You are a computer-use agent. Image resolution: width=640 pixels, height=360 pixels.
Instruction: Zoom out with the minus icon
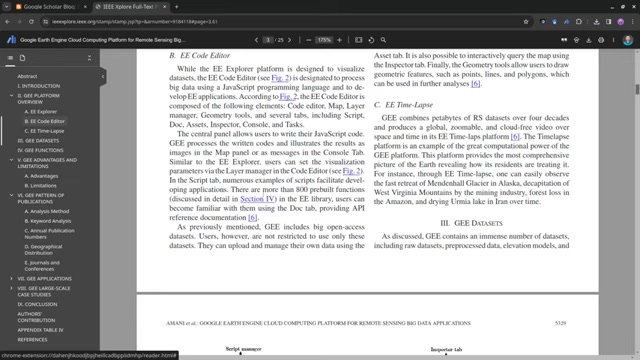[x=309, y=40]
